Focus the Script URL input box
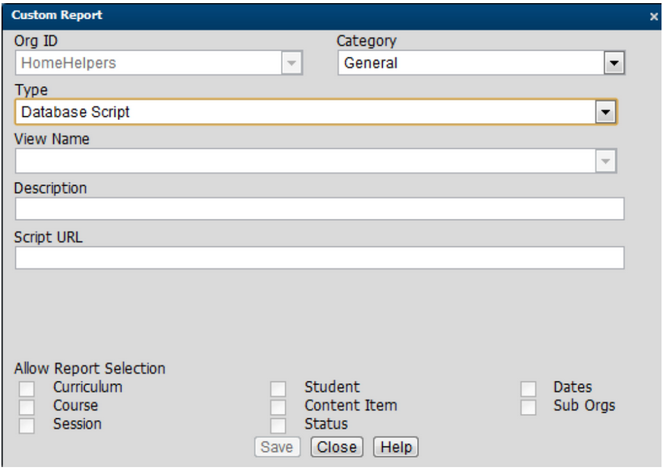Viewport: 669px width, 470px height. coord(319,258)
